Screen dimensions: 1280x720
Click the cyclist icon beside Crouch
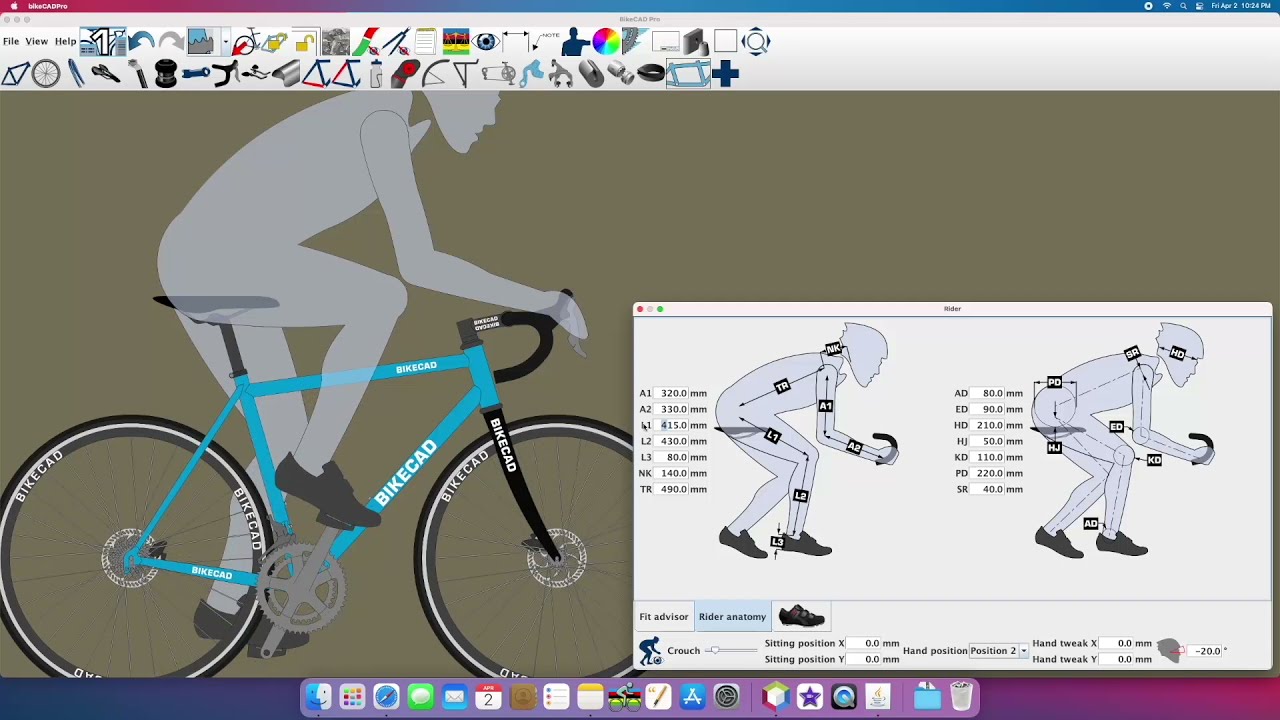click(650, 651)
